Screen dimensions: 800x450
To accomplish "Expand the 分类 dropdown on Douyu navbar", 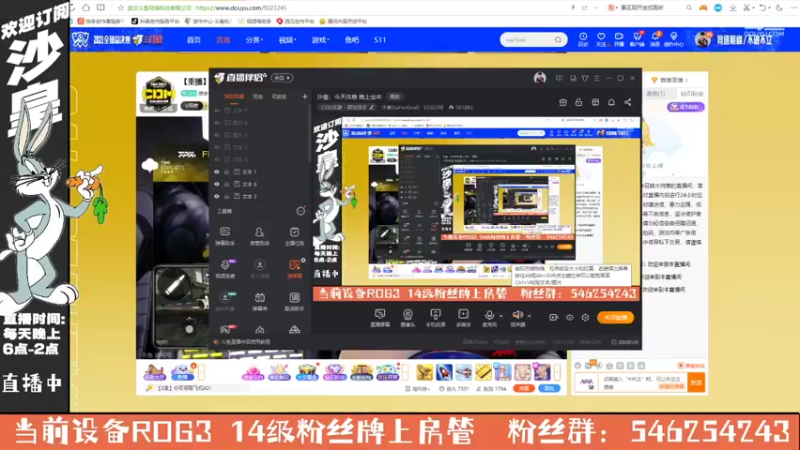I will tap(254, 40).
